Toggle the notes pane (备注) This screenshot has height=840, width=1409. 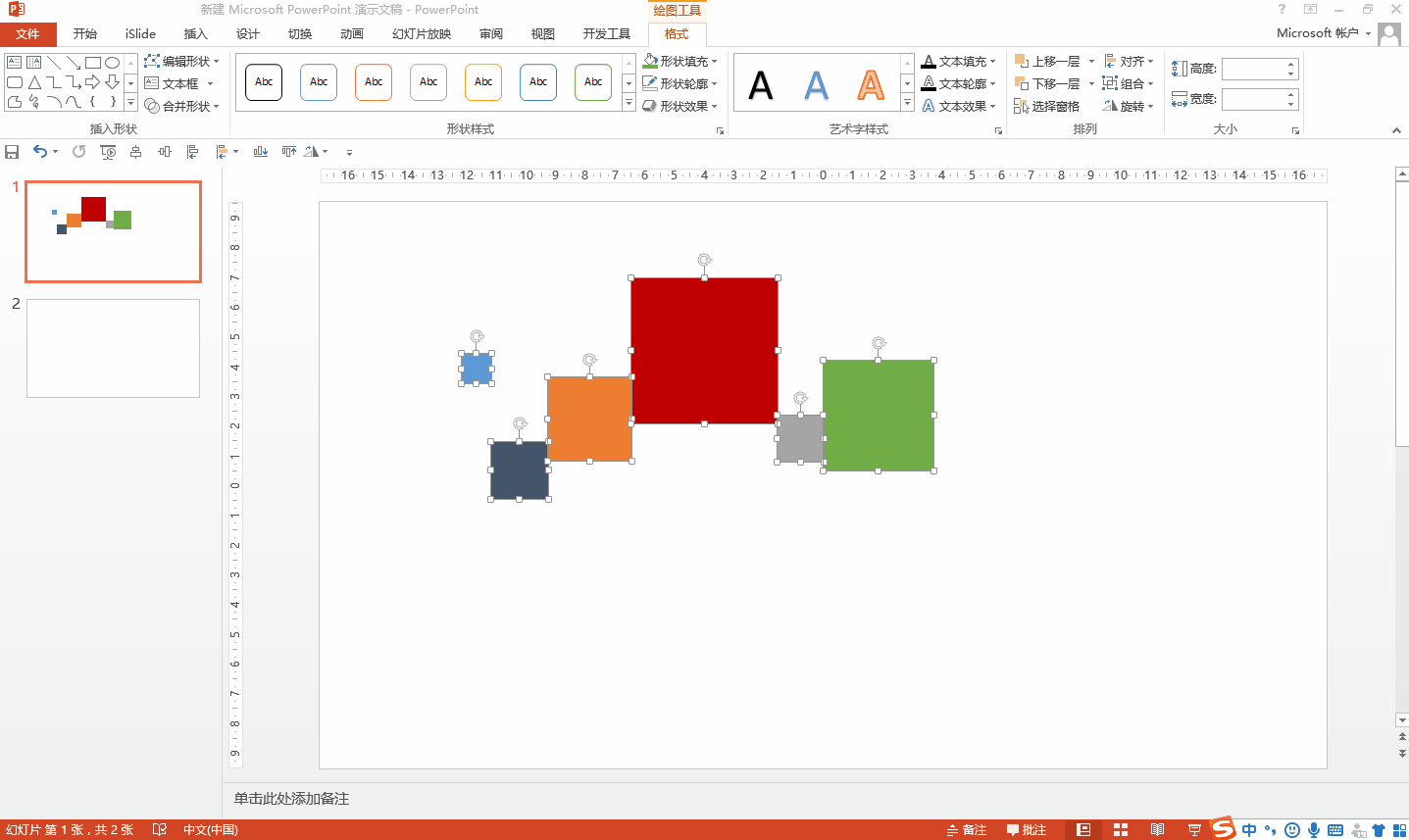[967, 830]
